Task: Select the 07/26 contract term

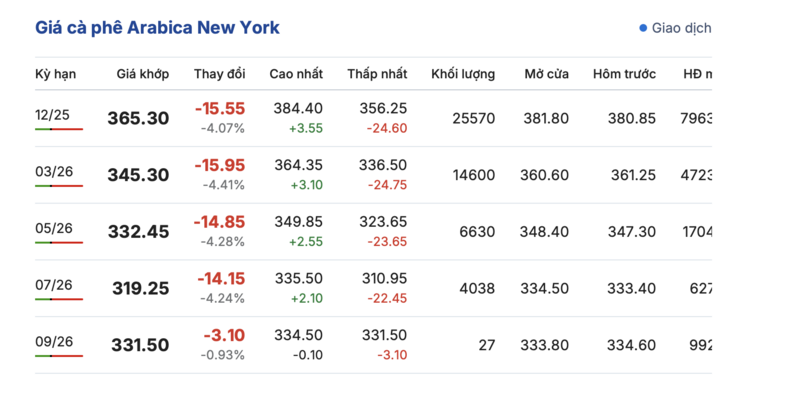Action: pyautogui.click(x=54, y=284)
